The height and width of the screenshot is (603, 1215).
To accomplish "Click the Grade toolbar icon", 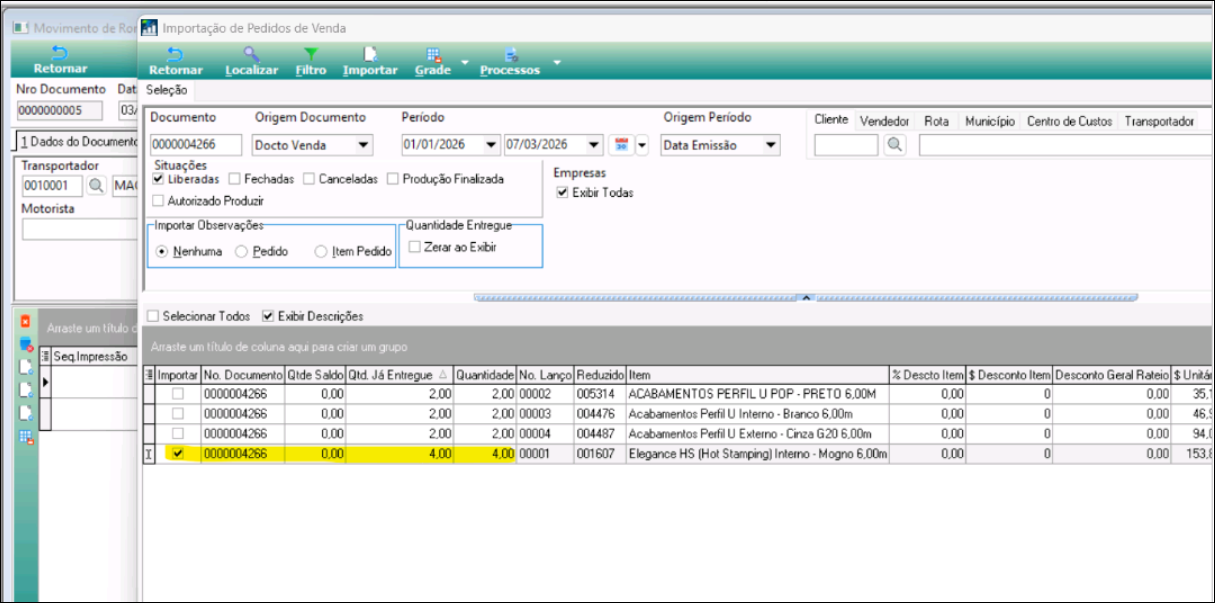I will (433, 55).
